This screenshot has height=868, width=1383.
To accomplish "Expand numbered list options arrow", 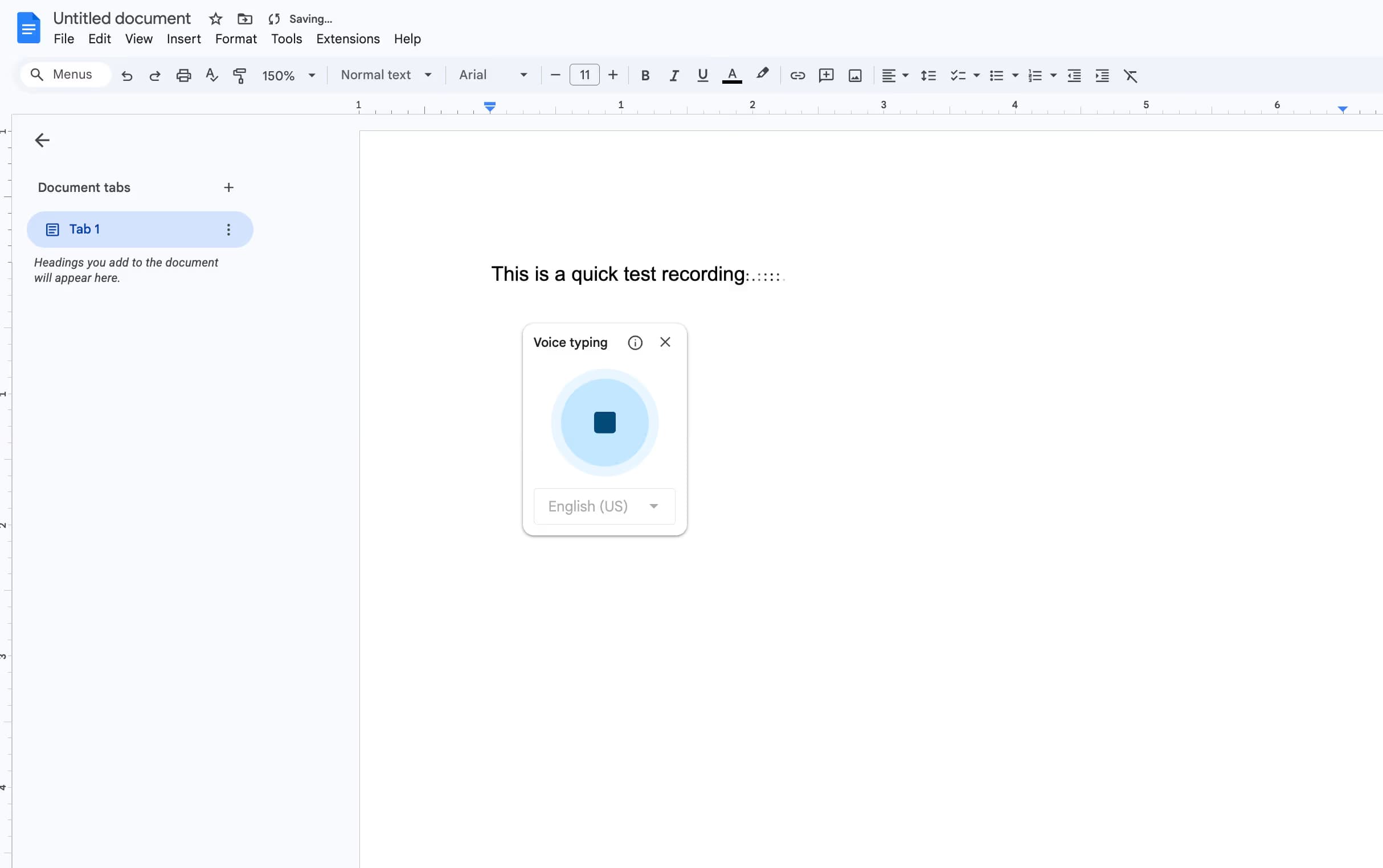I will [x=1053, y=75].
